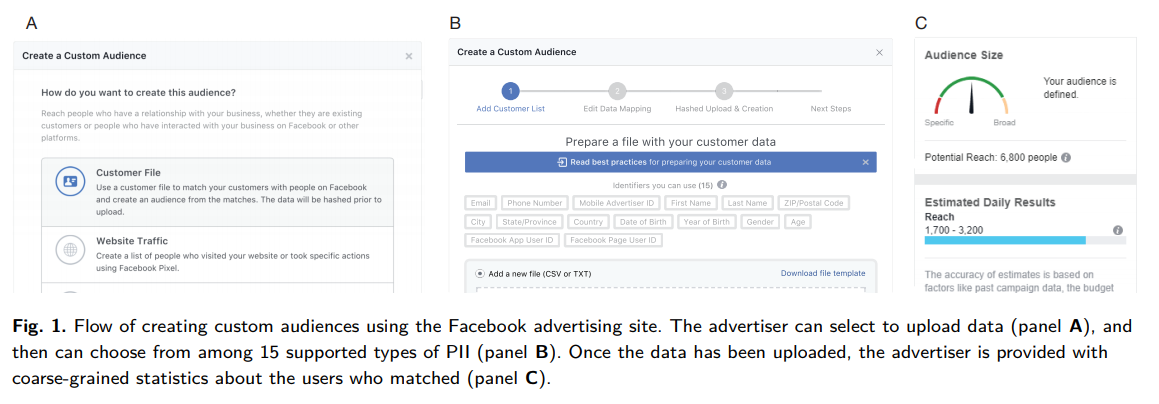Click the info icon beside the Reach estimate
The height and width of the screenshot is (404, 1159).
coord(1118,230)
